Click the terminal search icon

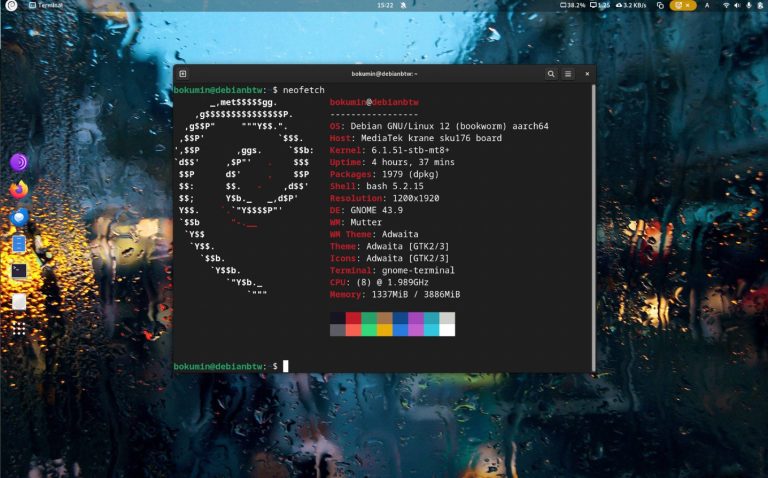tap(551, 74)
